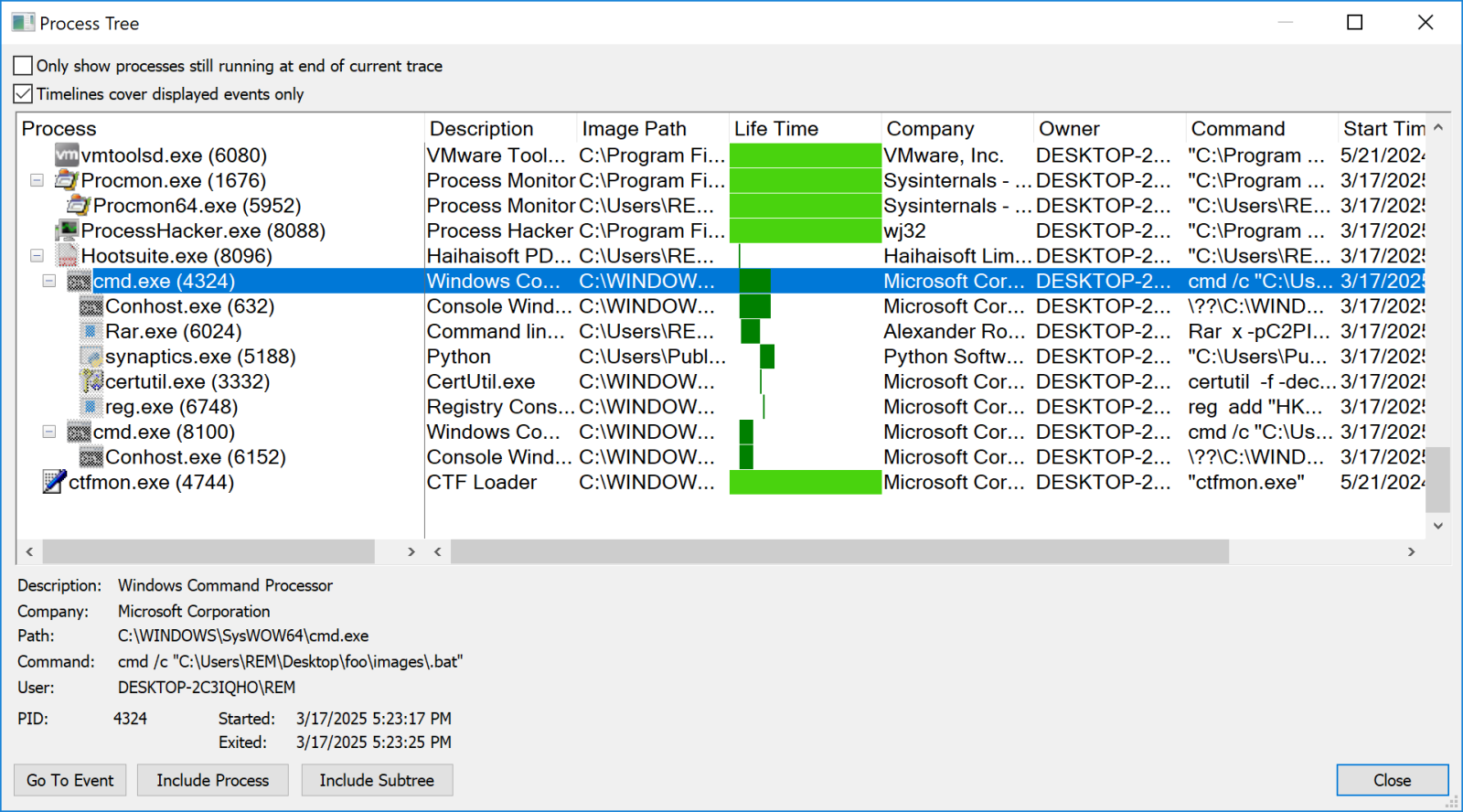Screen dimensions: 1463x812
Task: Select the certutil.exe (3332) row label
Action: pos(187,381)
